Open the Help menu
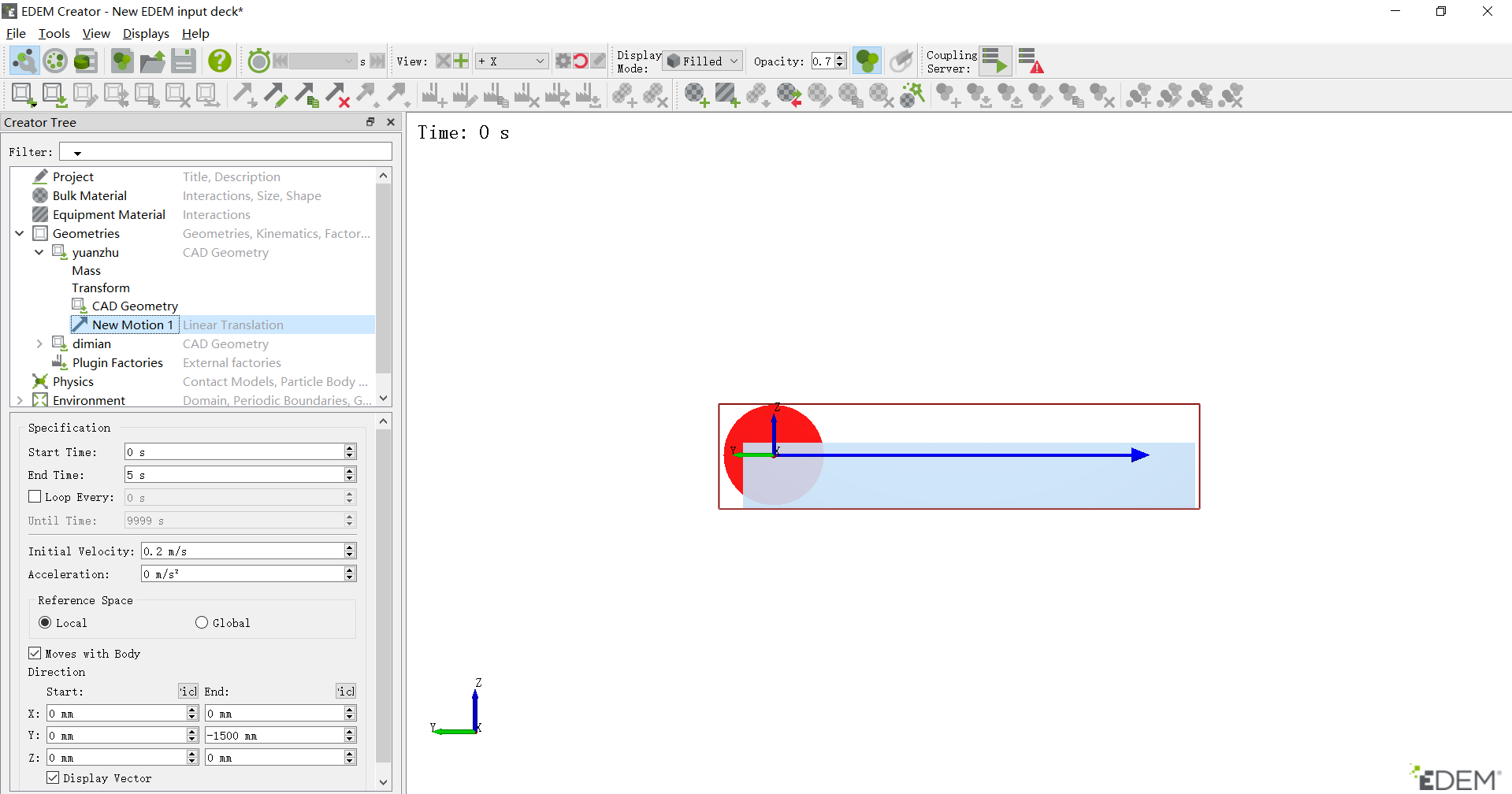Viewport: 1512px width, 794px height. click(x=195, y=33)
